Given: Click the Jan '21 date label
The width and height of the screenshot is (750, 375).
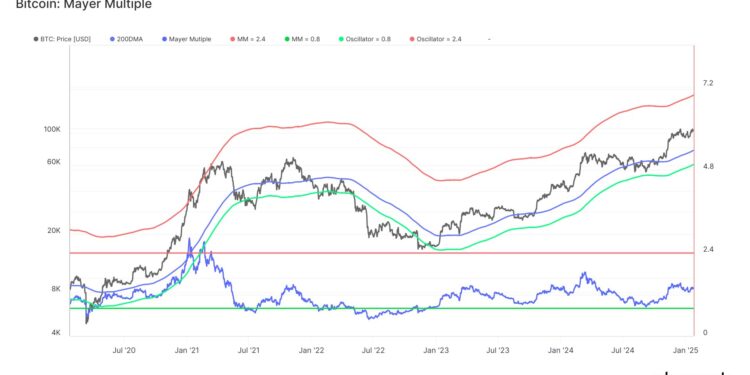Looking at the screenshot, I should pos(187,350).
